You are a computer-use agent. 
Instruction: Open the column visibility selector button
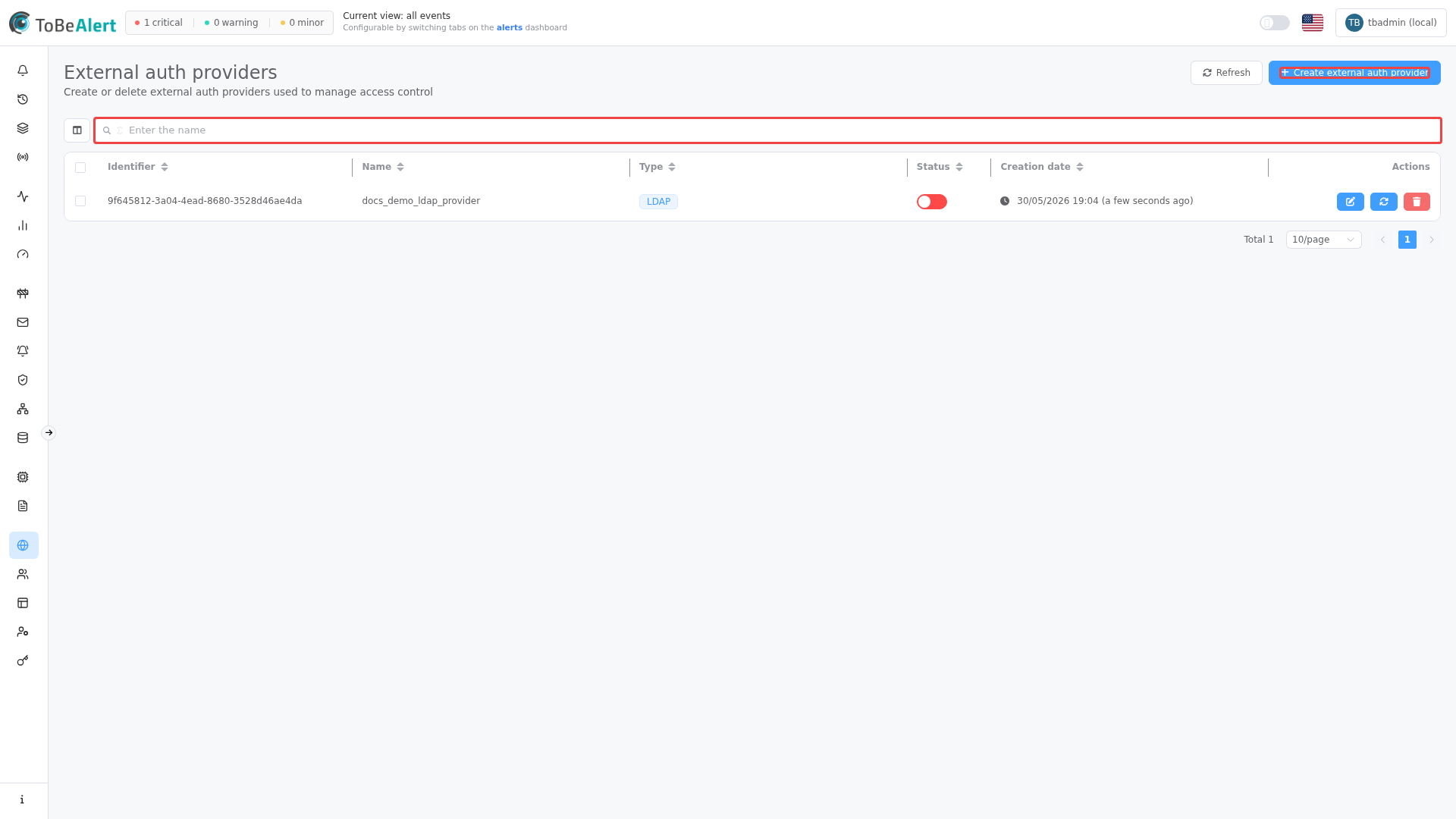(77, 130)
